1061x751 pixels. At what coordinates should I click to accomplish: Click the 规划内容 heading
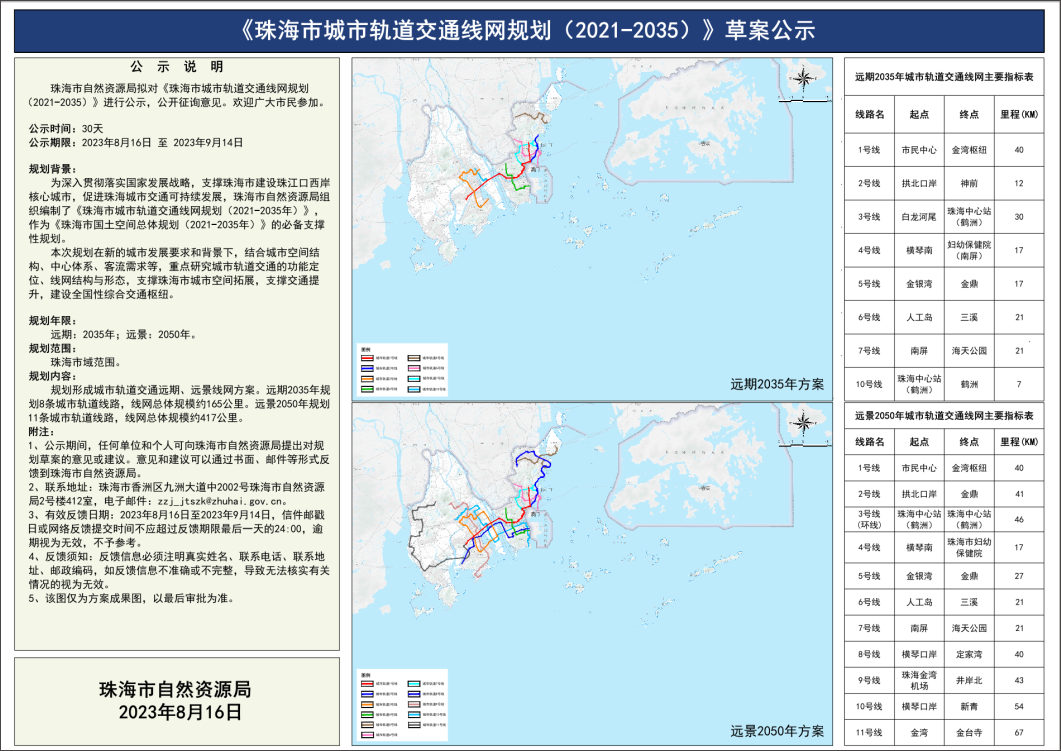[53, 376]
